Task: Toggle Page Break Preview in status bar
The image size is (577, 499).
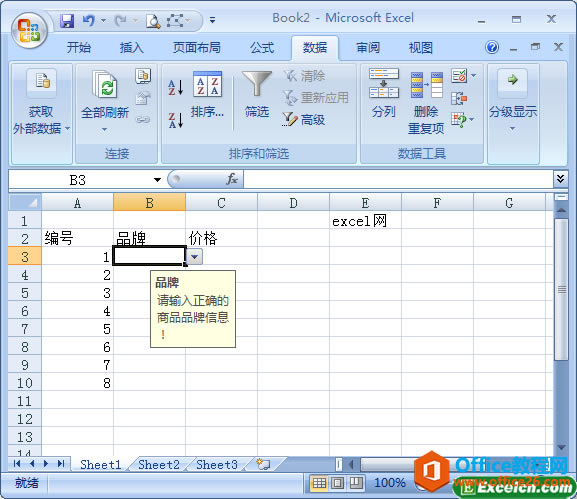Action: [x=356, y=482]
